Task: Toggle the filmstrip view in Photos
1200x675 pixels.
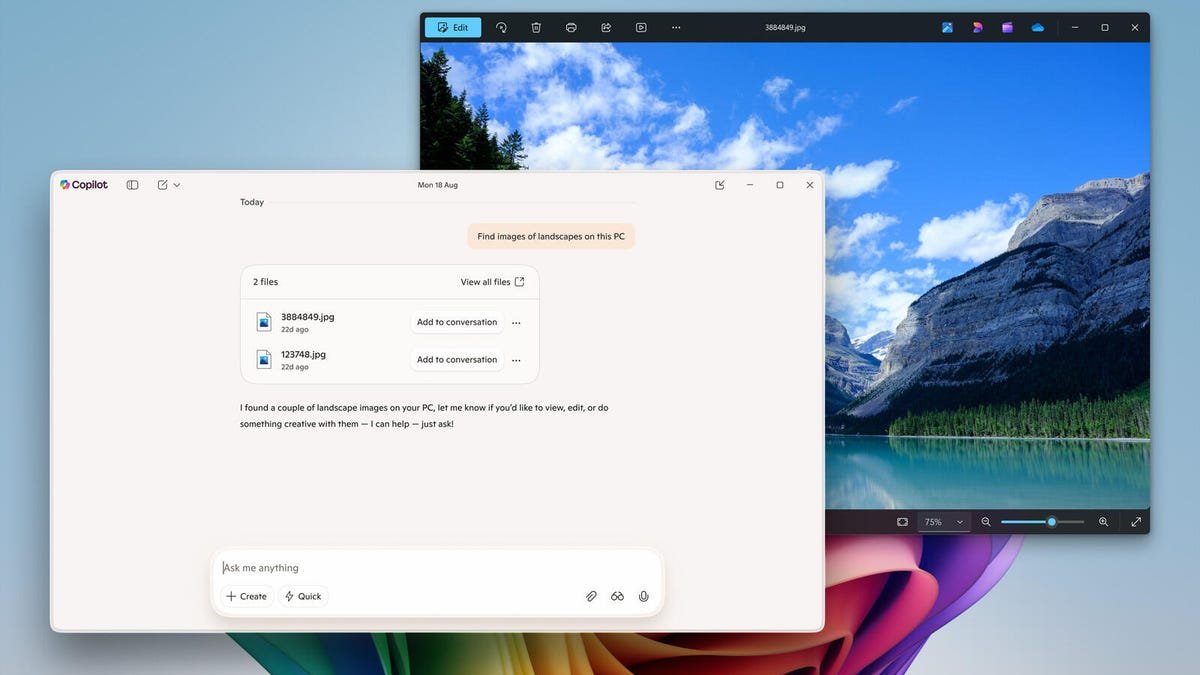Action: pos(902,521)
